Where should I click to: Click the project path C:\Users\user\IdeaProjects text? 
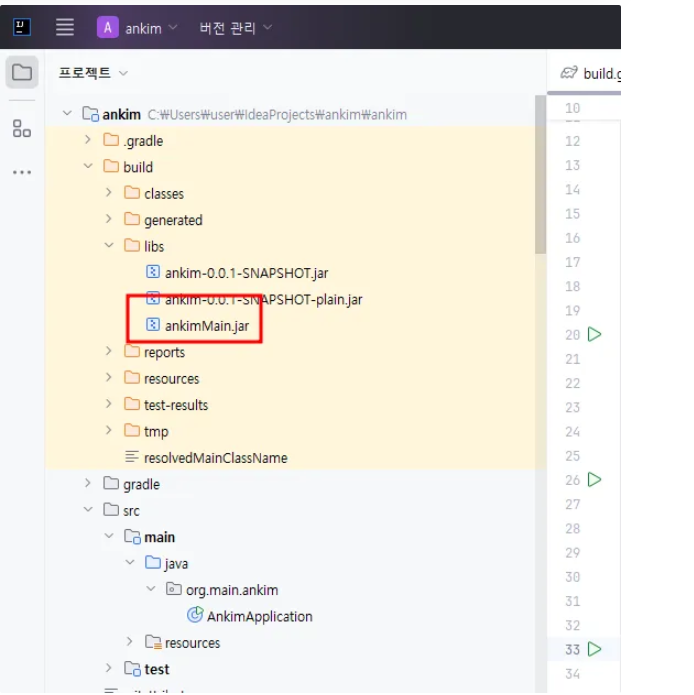tap(277, 115)
